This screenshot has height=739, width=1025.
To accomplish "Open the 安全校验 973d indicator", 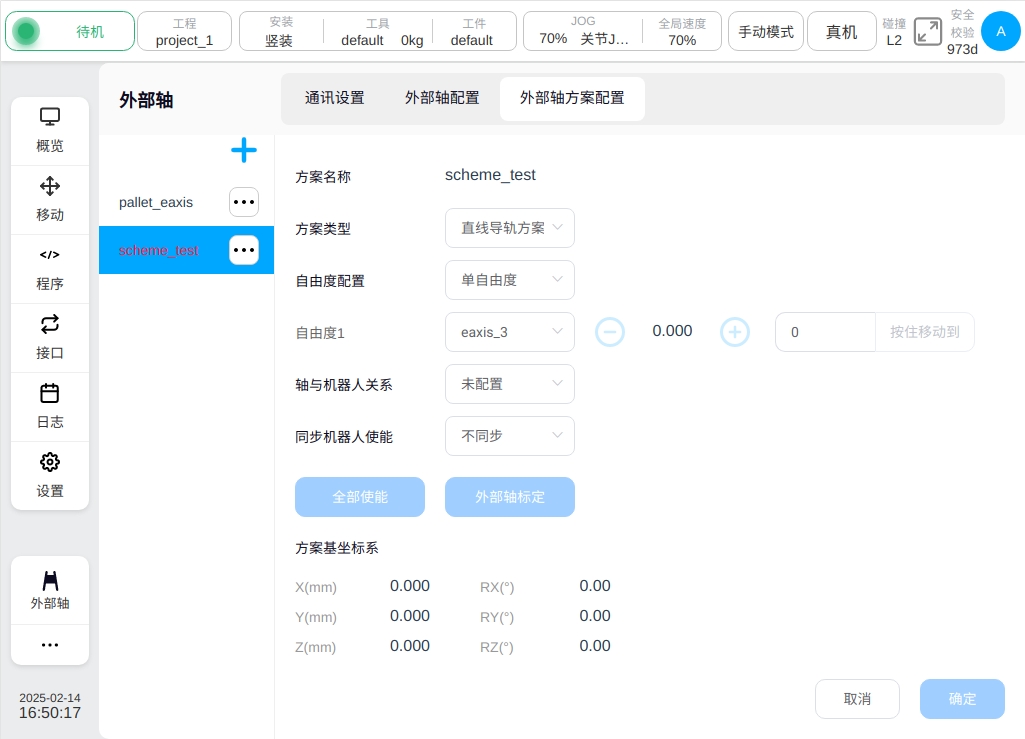I will click(x=962, y=31).
